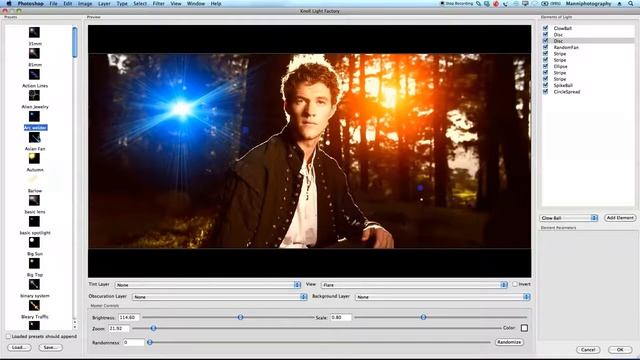Open the Image menu
This screenshot has width=640, height=360.
point(85,3)
